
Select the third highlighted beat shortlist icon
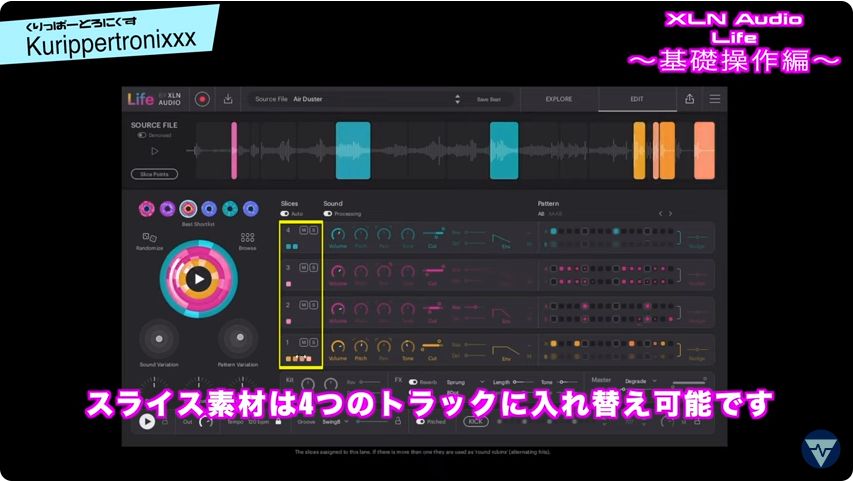tap(188, 208)
